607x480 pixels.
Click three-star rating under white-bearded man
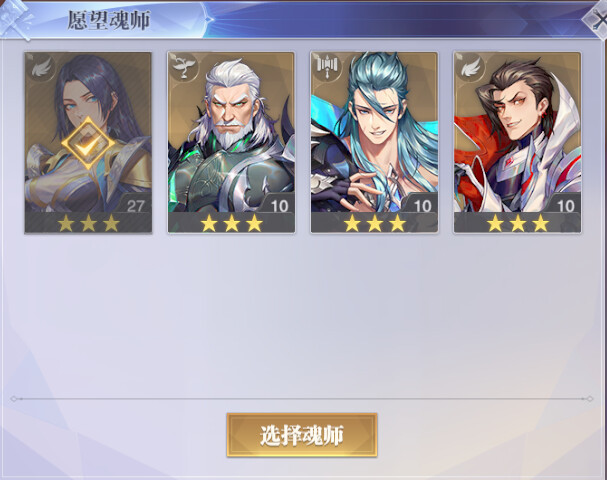tap(231, 223)
